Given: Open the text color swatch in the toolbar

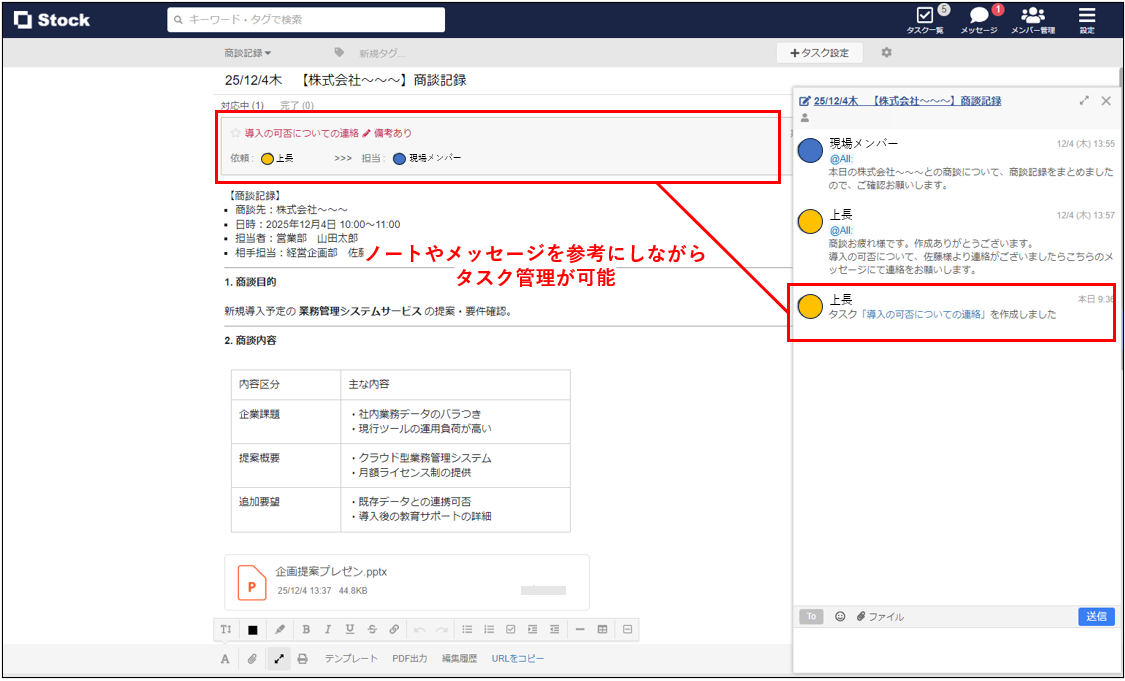Looking at the screenshot, I should coord(254,629).
